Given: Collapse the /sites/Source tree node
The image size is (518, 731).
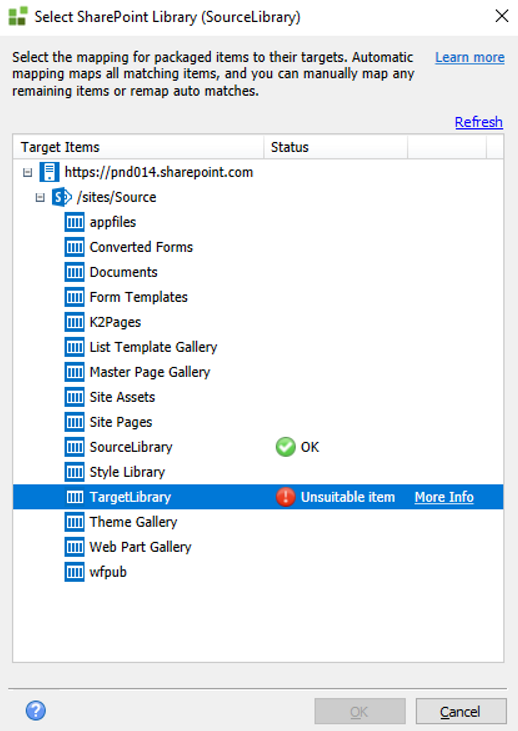Looking at the screenshot, I should [40, 198].
